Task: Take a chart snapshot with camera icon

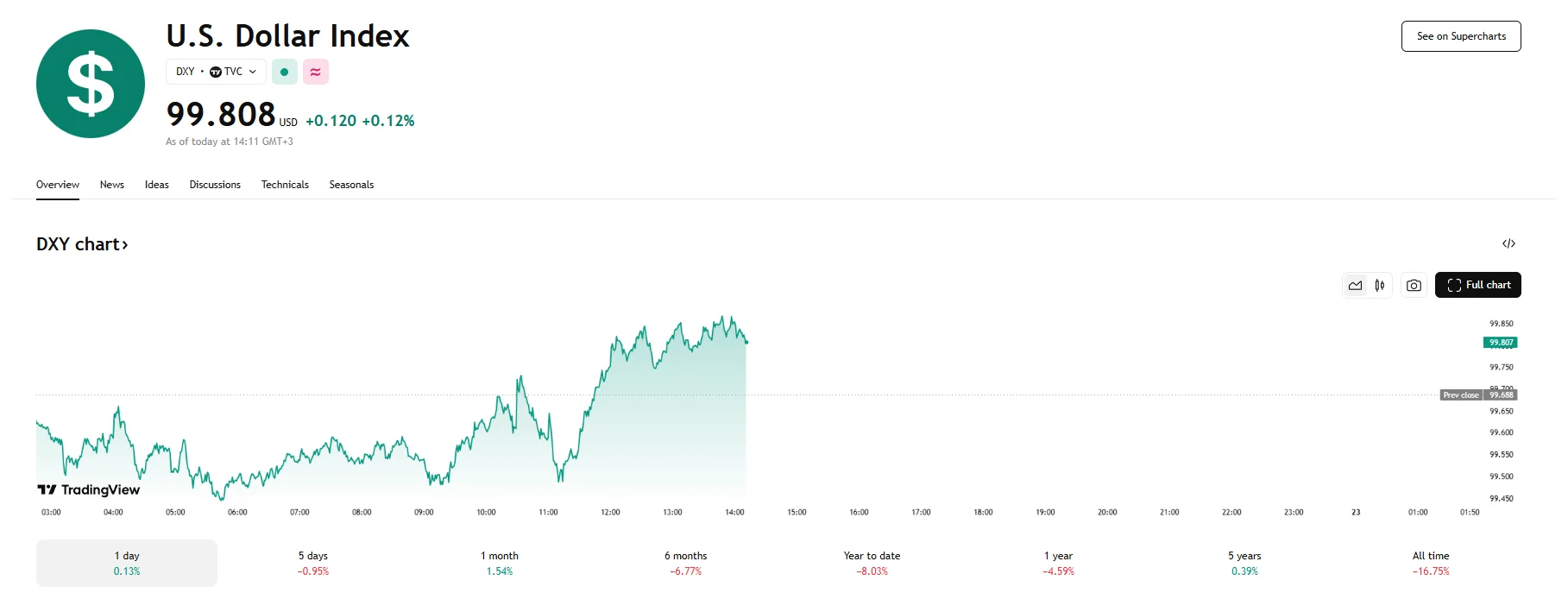Action: 1414,286
